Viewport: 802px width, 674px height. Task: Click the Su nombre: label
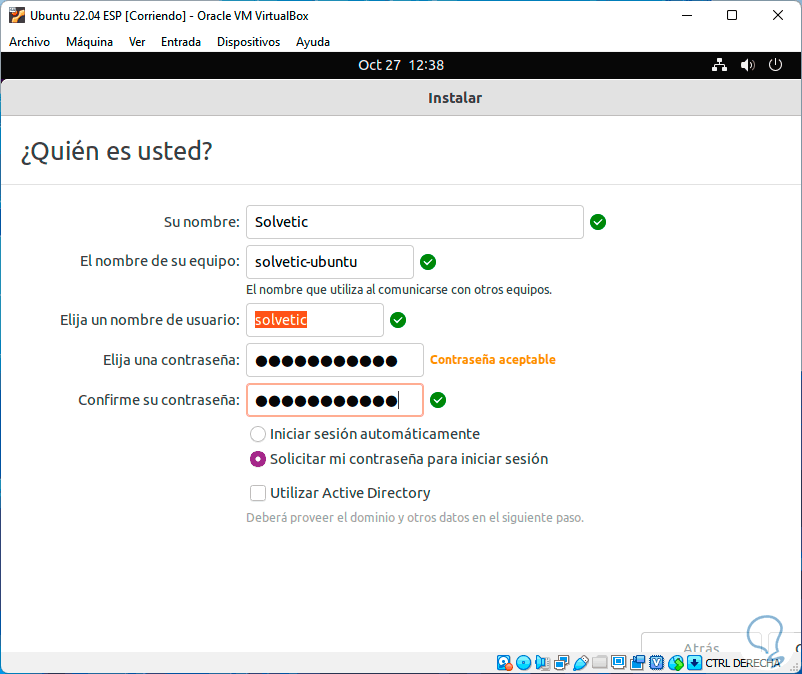[x=202, y=222]
